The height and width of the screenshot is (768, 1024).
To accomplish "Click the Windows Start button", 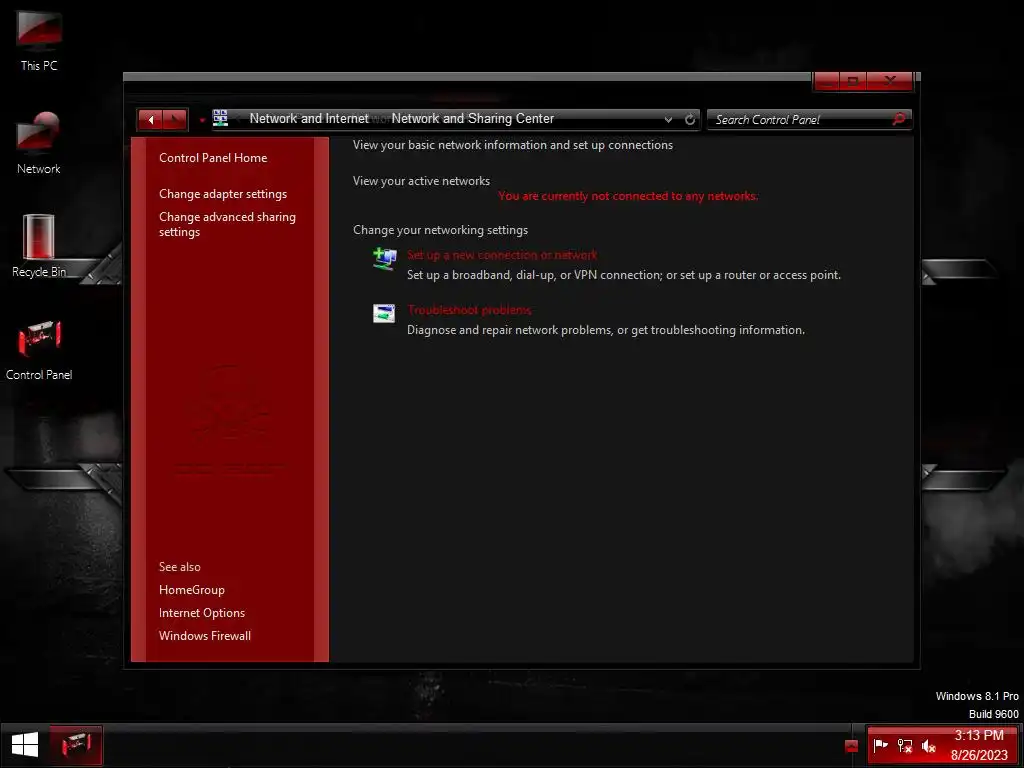I will click(x=25, y=745).
